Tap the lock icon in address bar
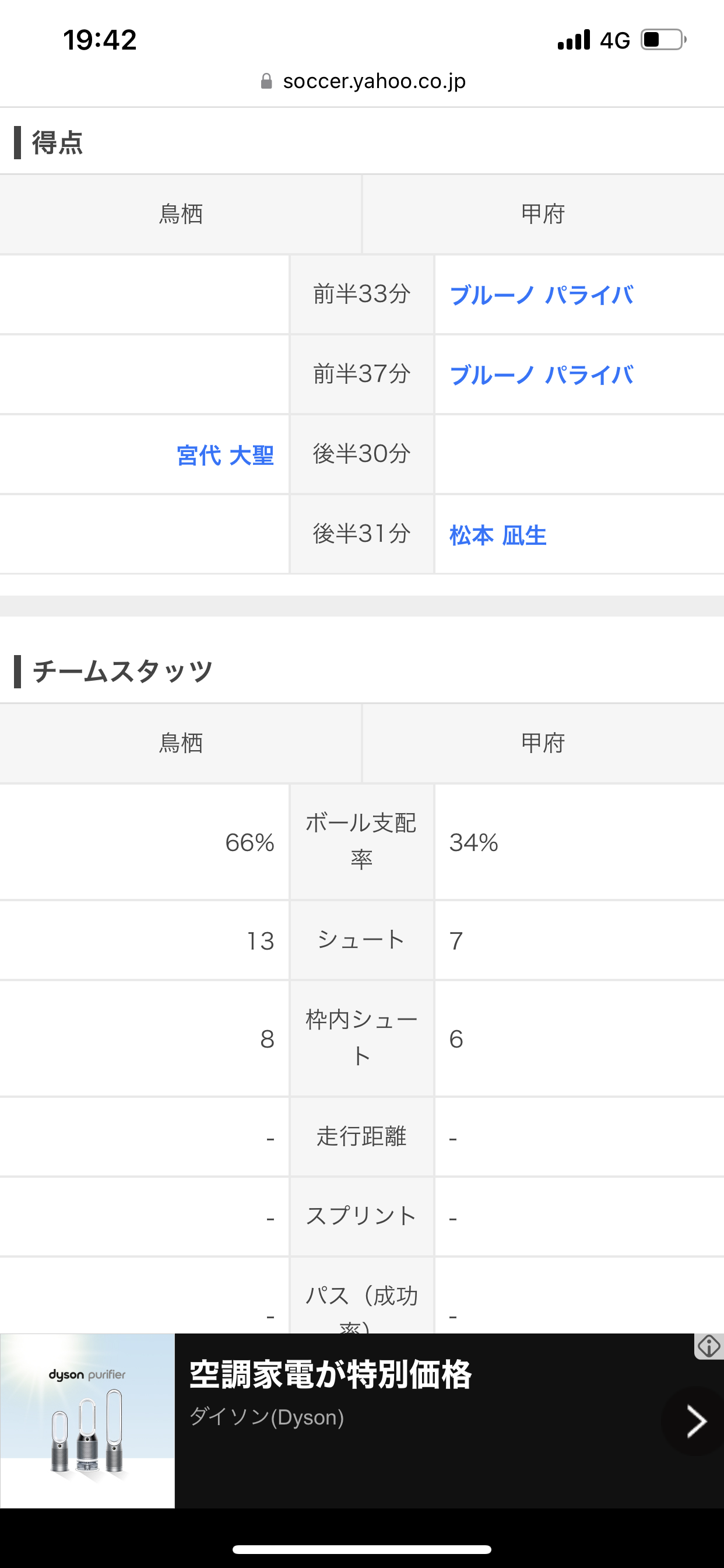The image size is (724, 1568). [266, 81]
